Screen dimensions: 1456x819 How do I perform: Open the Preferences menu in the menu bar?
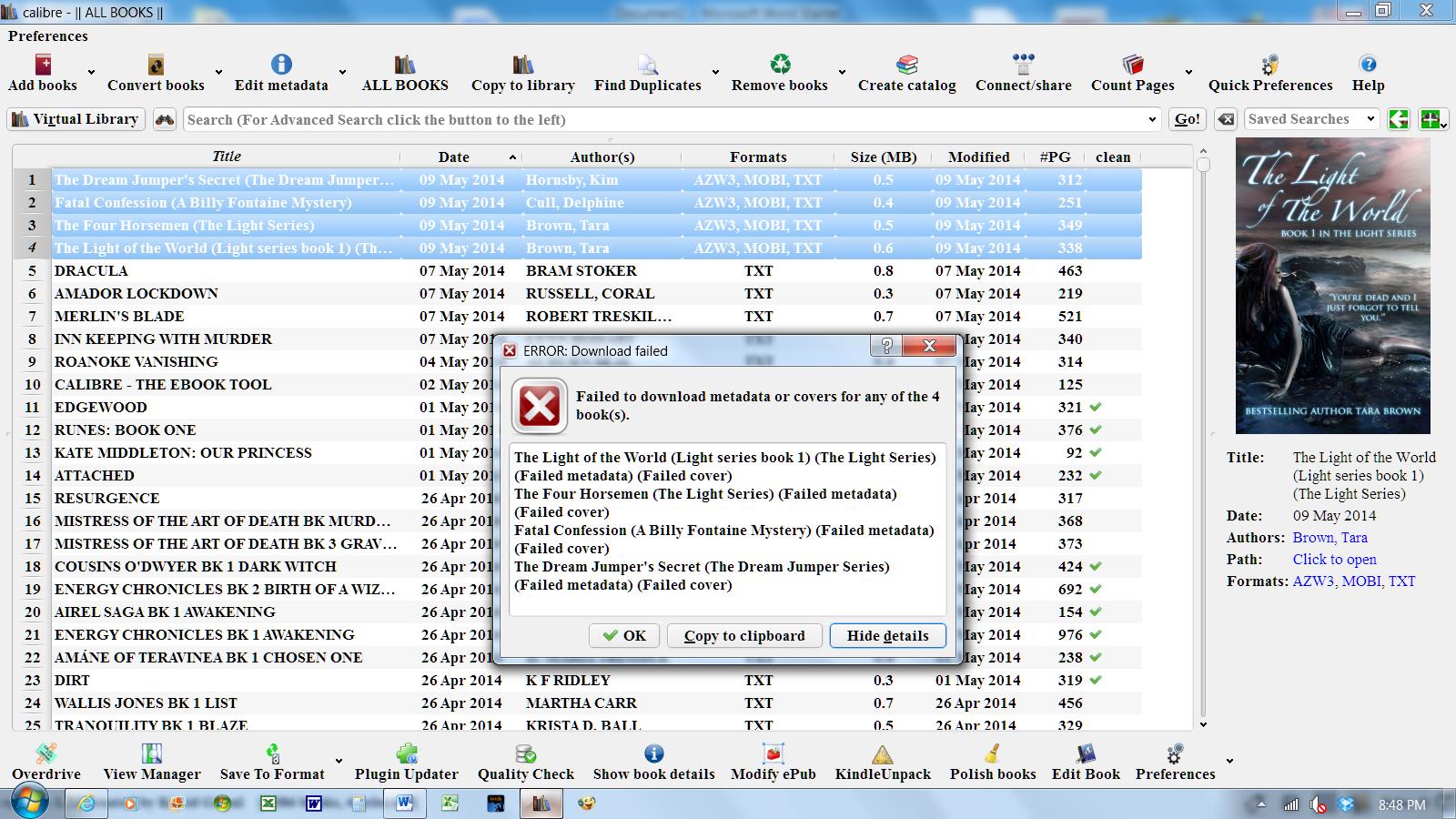[48, 36]
